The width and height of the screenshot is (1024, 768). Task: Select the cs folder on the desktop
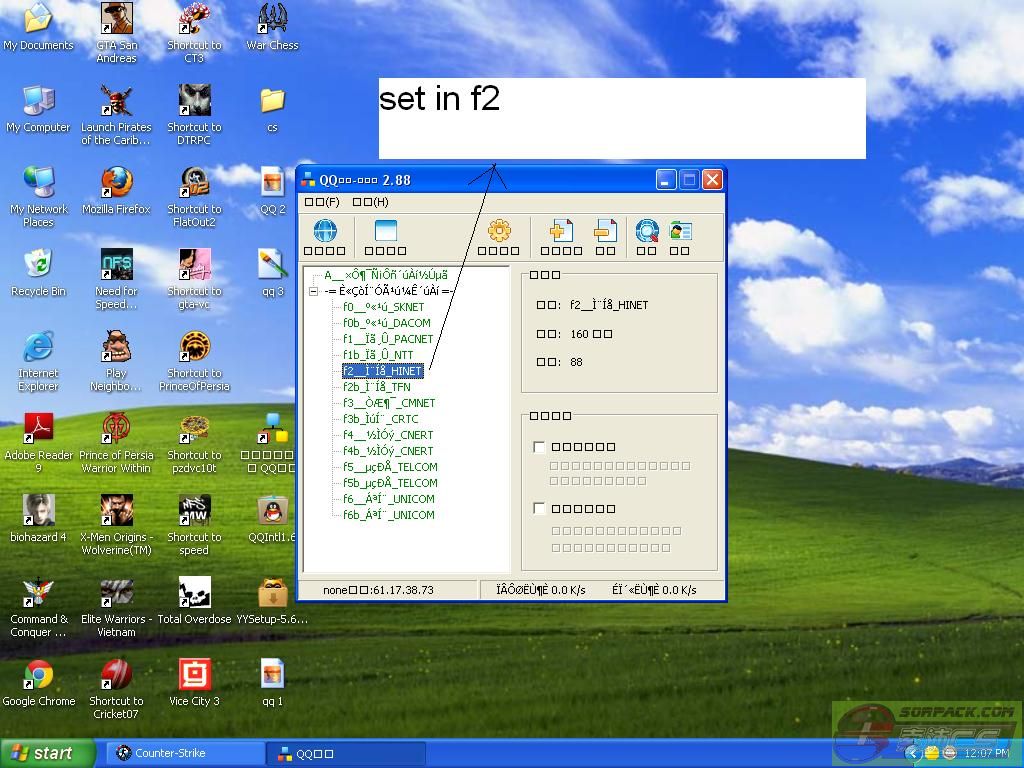(272, 108)
